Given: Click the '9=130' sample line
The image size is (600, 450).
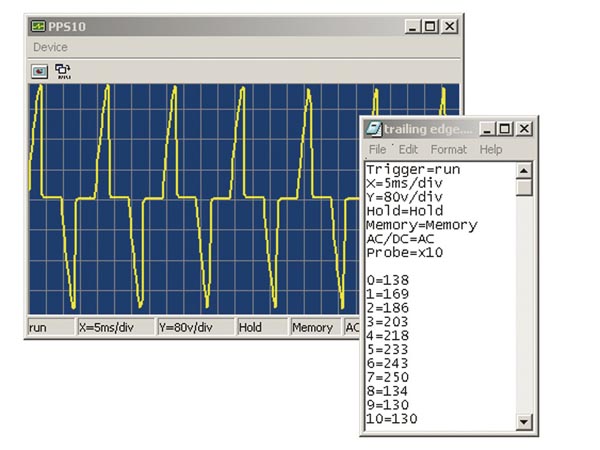Looking at the screenshot, I should (388, 405).
